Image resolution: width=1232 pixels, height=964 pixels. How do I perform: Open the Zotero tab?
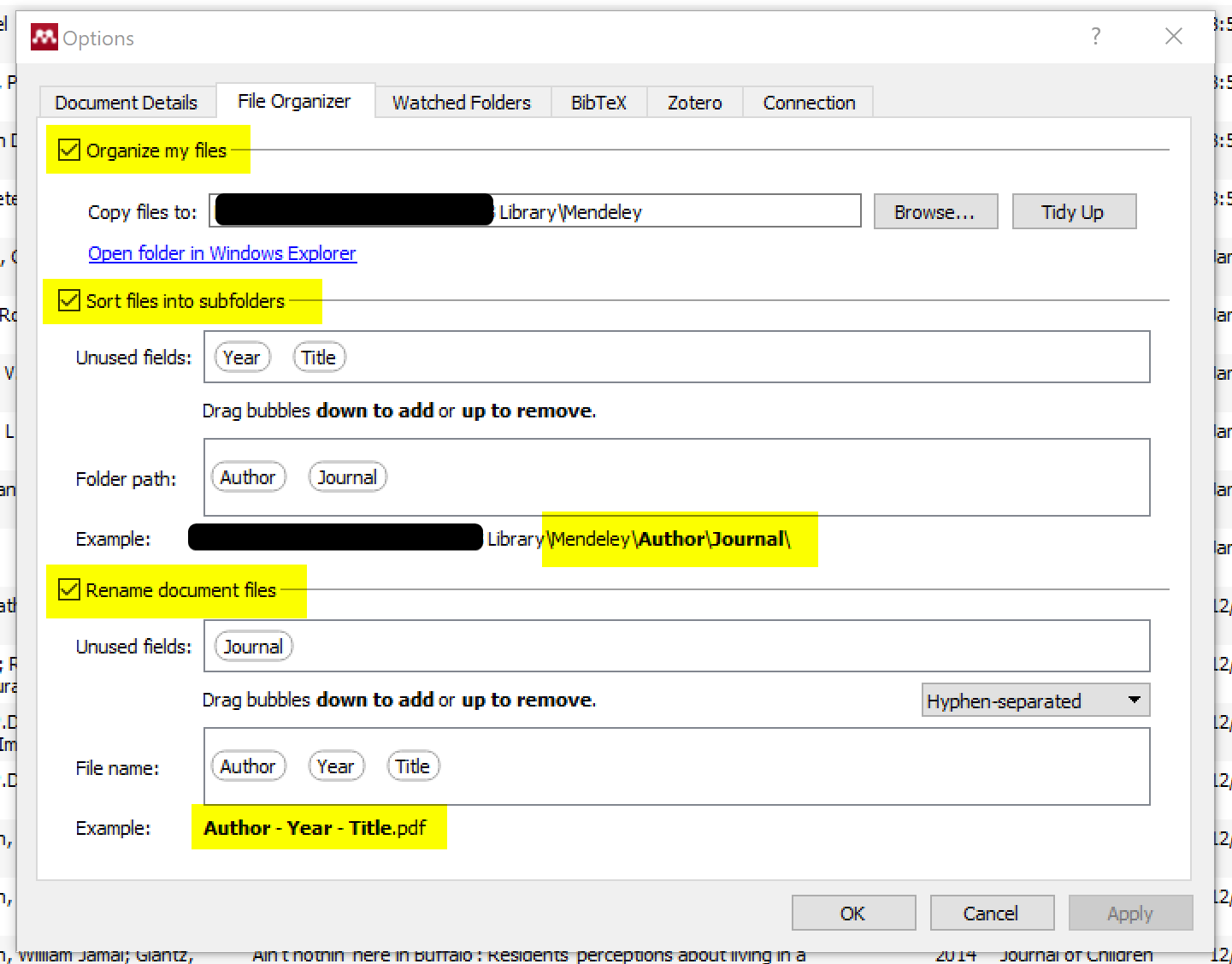(694, 103)
